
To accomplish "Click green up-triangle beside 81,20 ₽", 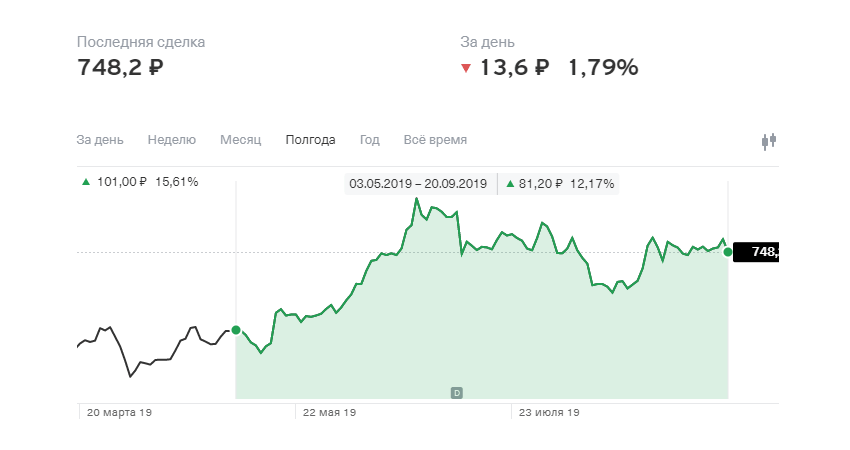I will [x=511, y=184].
